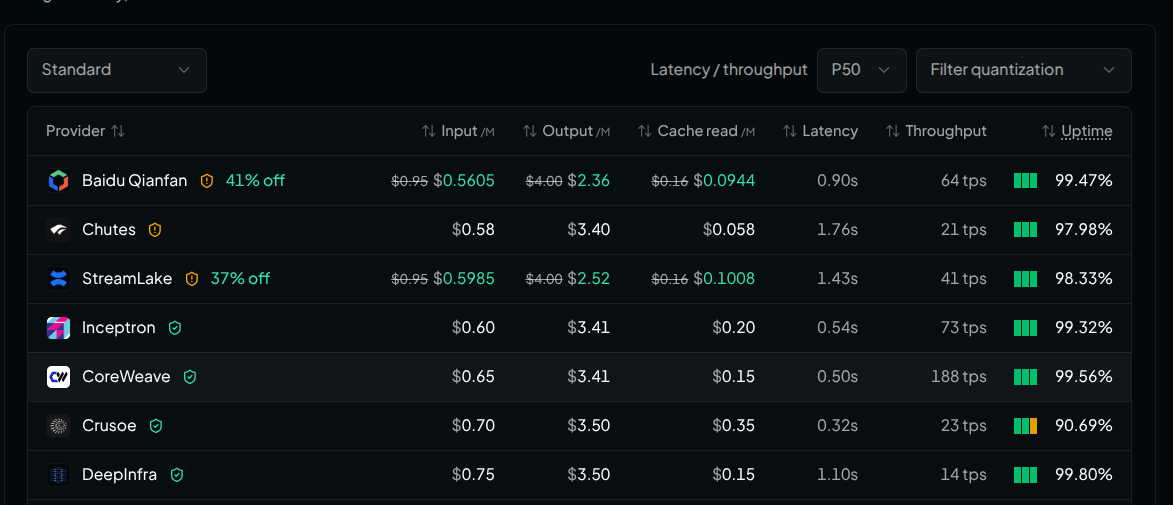1173x505 pixels.
Task: Click the orange warning shield next to Chutes
Action: click(x=155, y=230)
